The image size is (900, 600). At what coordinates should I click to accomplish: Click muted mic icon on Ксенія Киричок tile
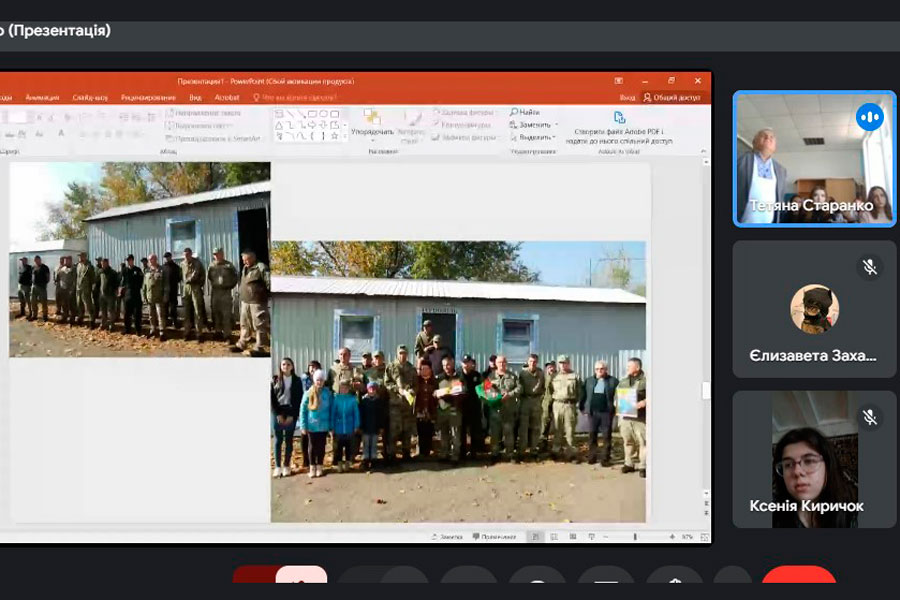tap(870, 417)
